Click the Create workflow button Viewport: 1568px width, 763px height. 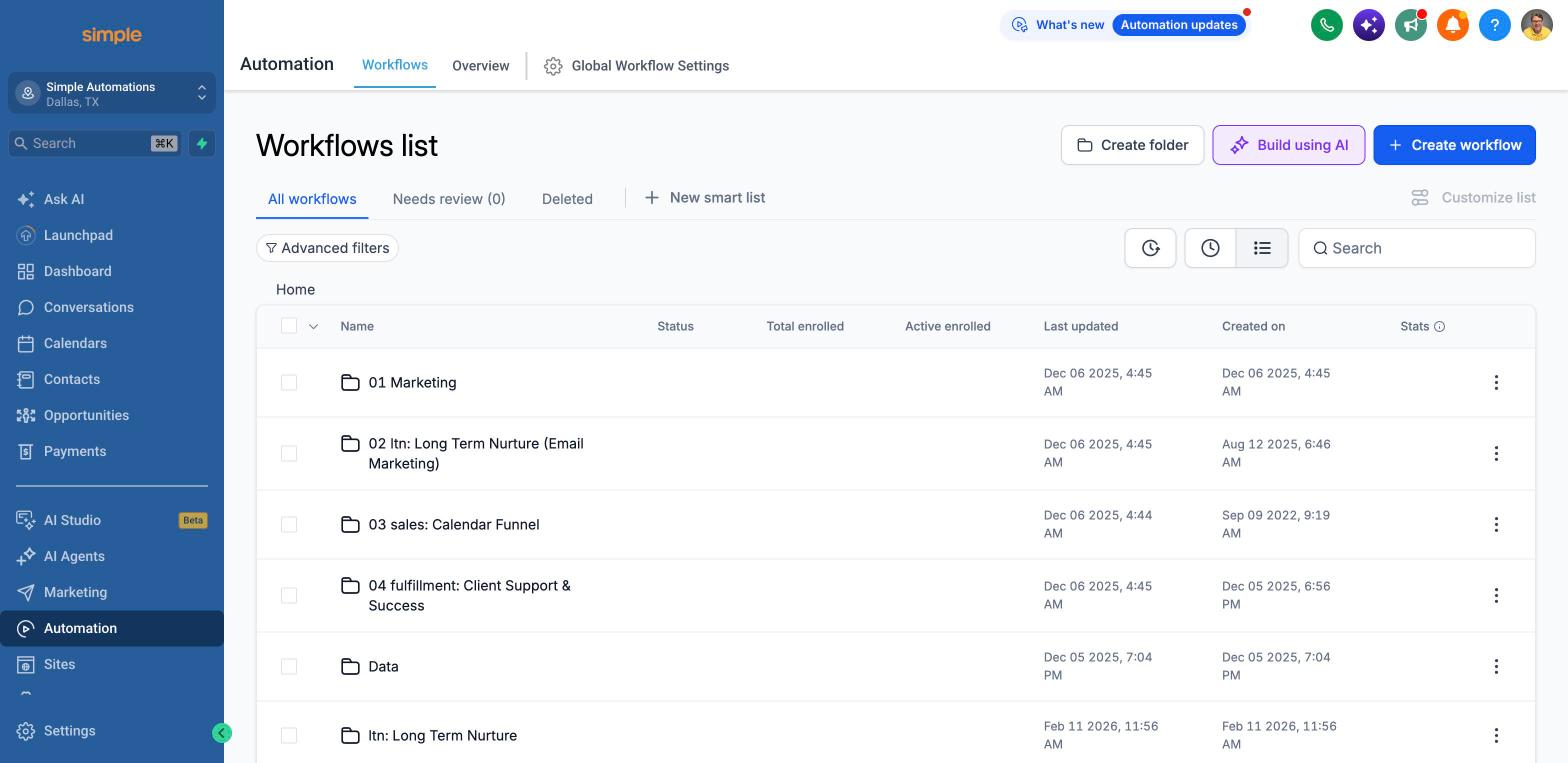[1455, 145]
